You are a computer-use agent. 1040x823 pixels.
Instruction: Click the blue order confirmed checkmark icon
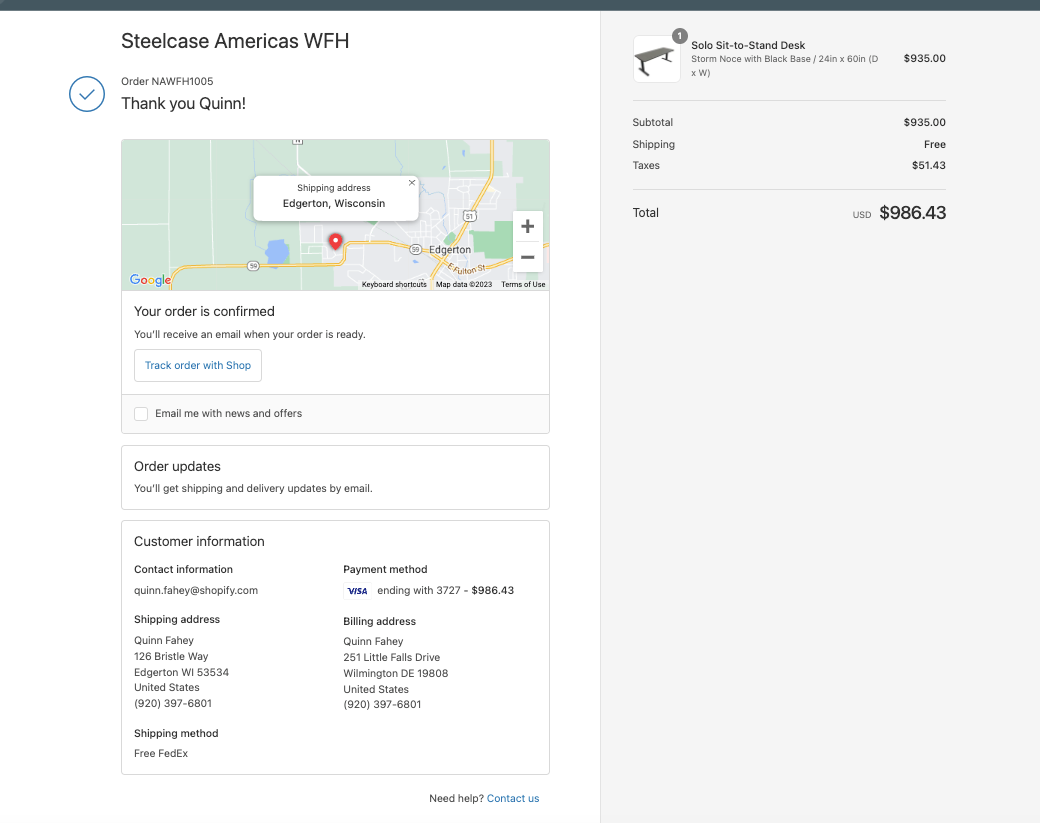coord(87,94)
